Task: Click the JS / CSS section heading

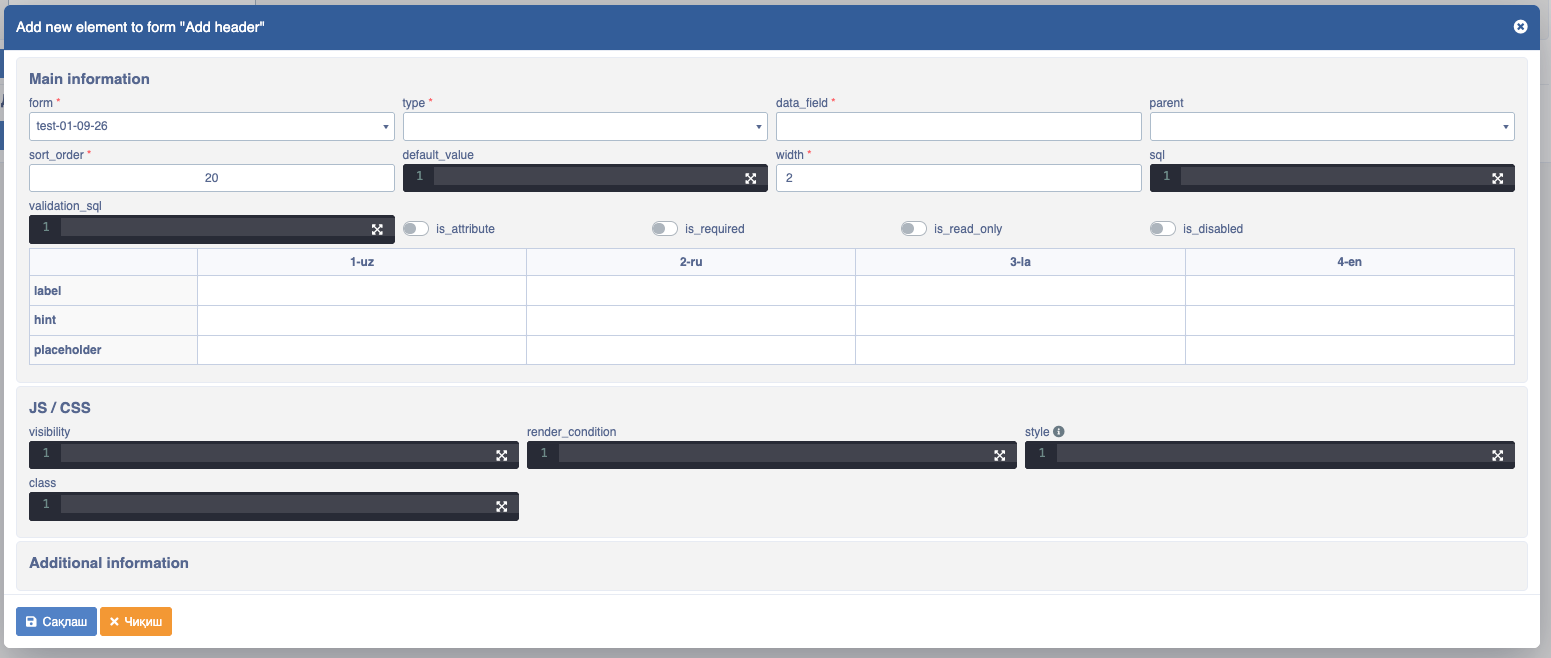Action: [x=61, y=408]
